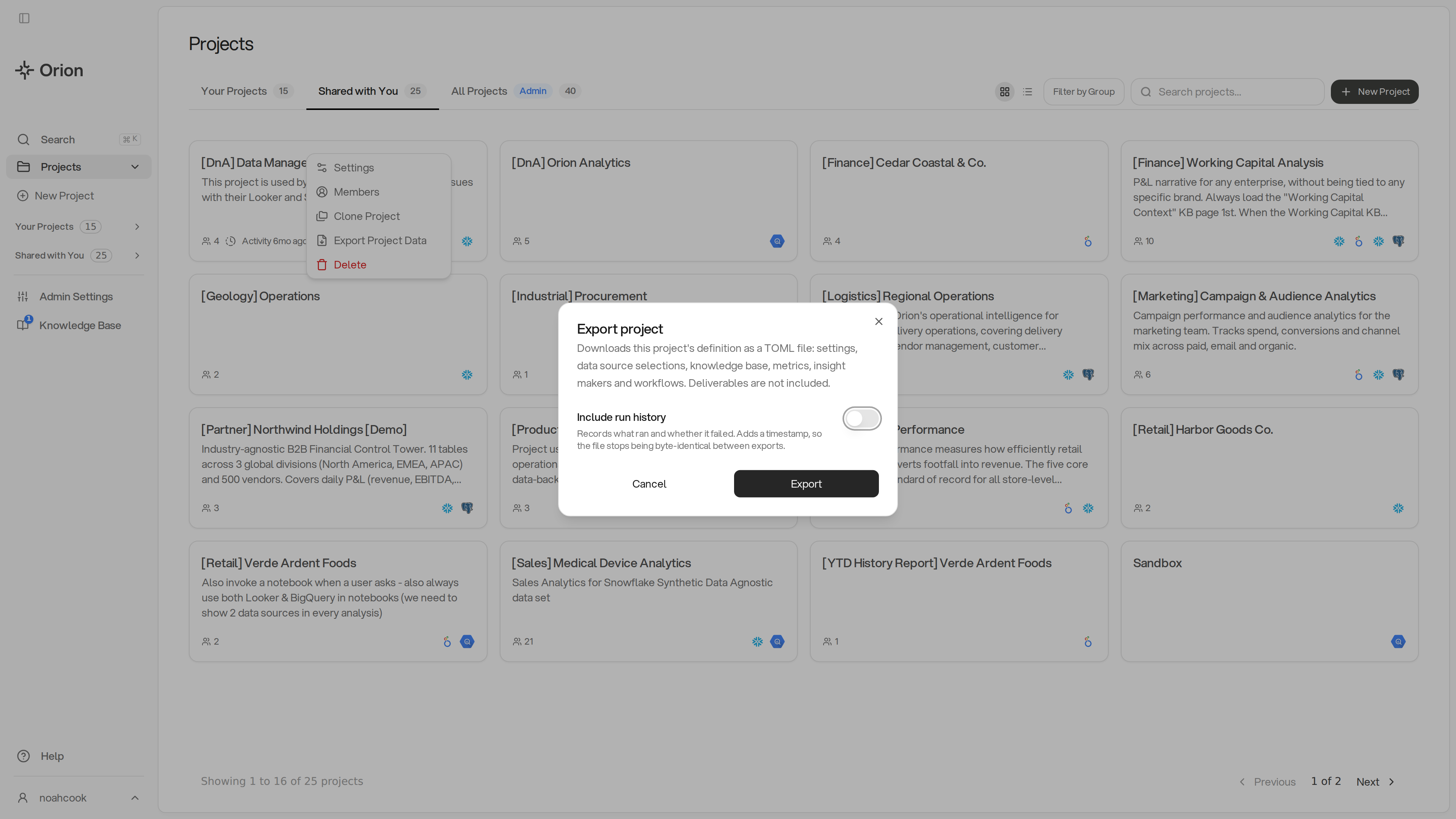Focus the Search projects field
The width and height of the screenshot is (1456, 819).
click(1227, 91)
